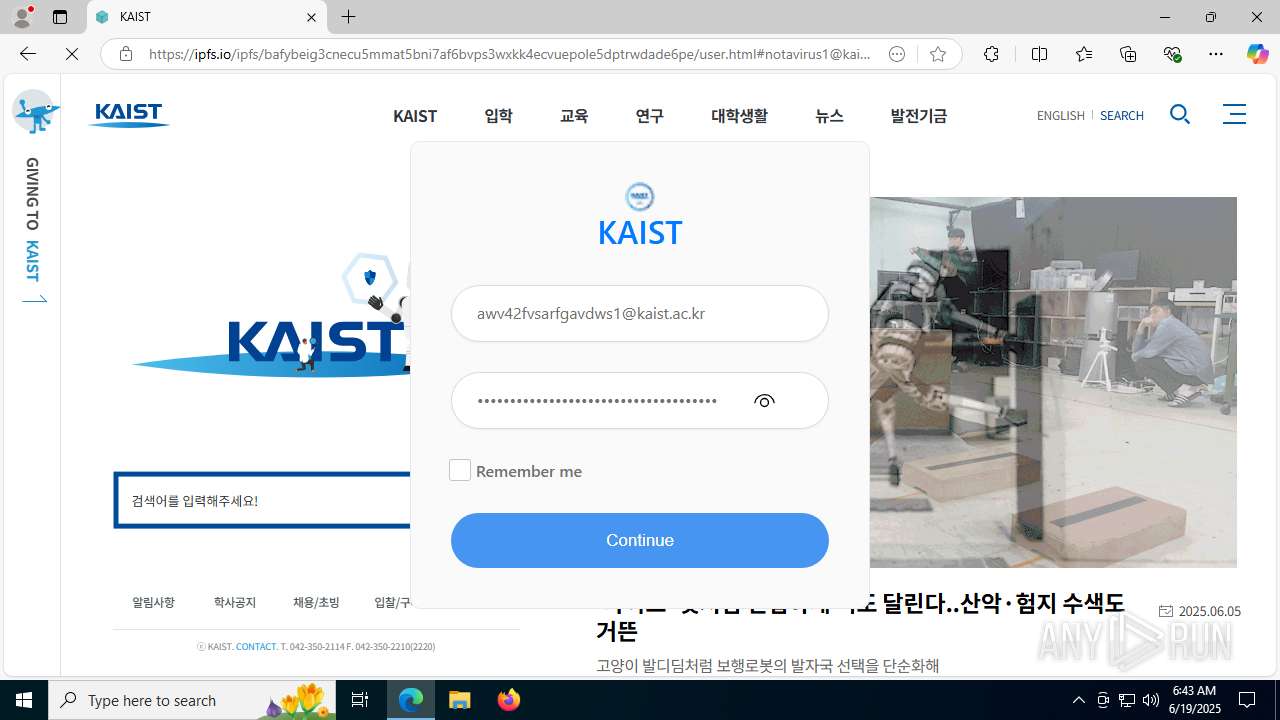This screenshot has width=1280, height=720.
Task: Open the notification center icon
Action: coord(1247,700)
